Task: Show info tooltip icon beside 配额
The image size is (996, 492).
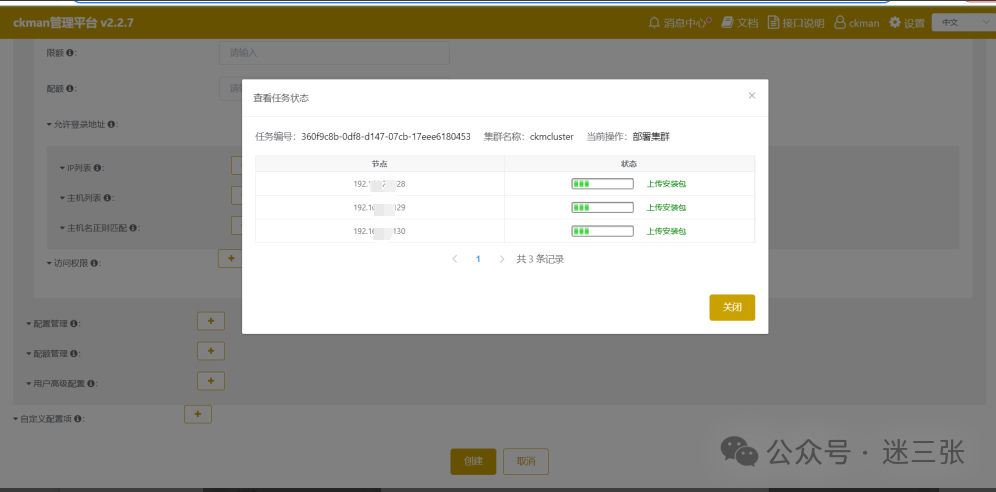Action: point(69,89)
